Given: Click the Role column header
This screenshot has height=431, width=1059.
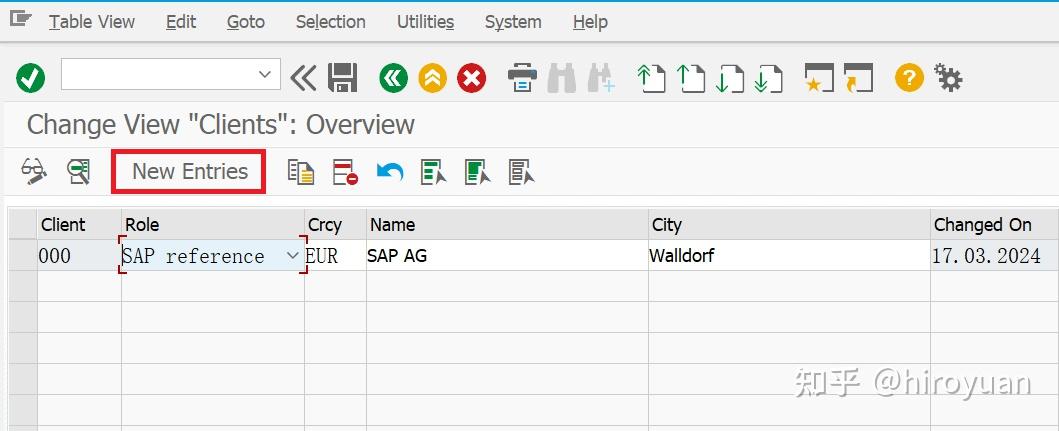Looking at the screenshot, I should pos(213,224).
